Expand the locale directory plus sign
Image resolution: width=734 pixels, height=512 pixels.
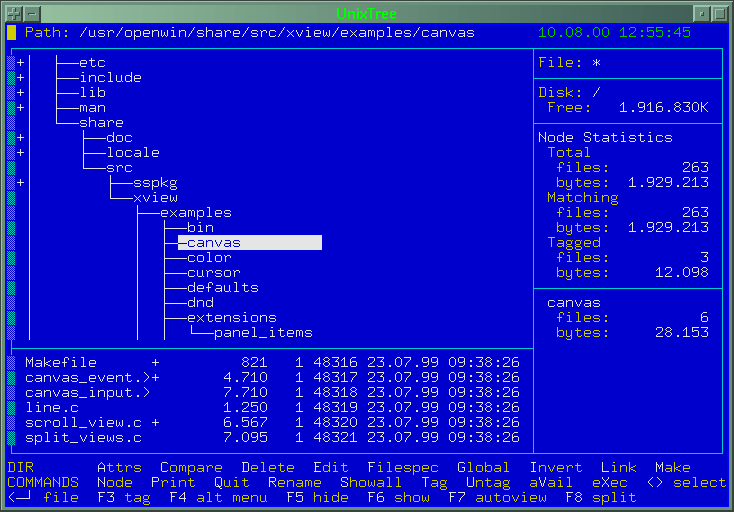(x=21, y=152)
